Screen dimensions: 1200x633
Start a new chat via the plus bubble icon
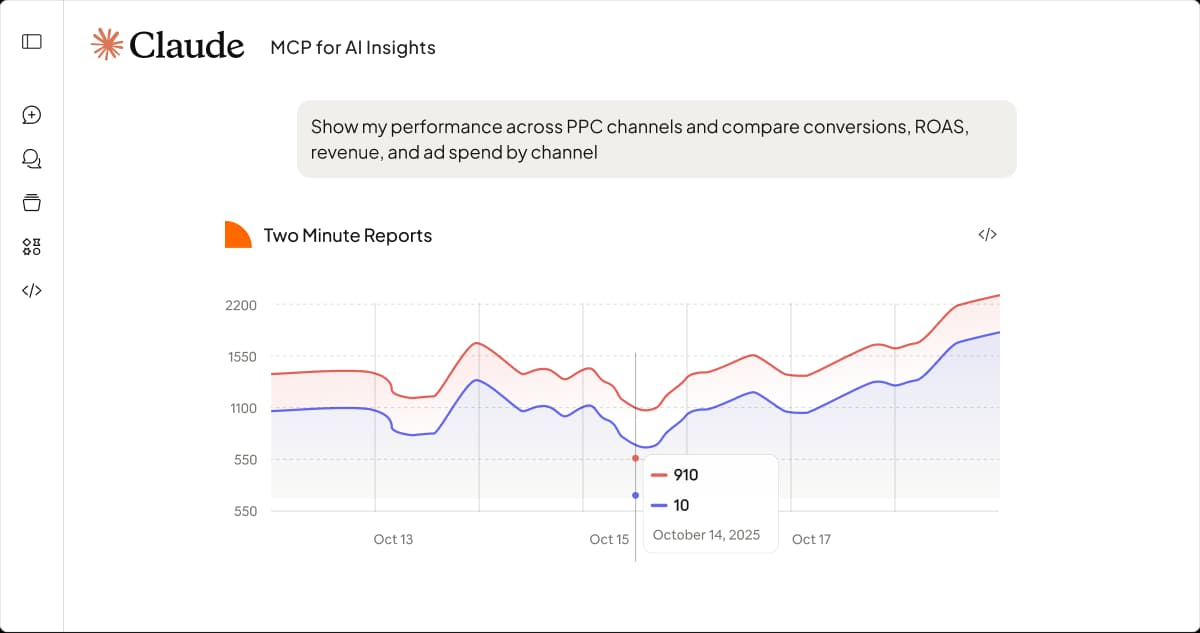pos(31,115)
